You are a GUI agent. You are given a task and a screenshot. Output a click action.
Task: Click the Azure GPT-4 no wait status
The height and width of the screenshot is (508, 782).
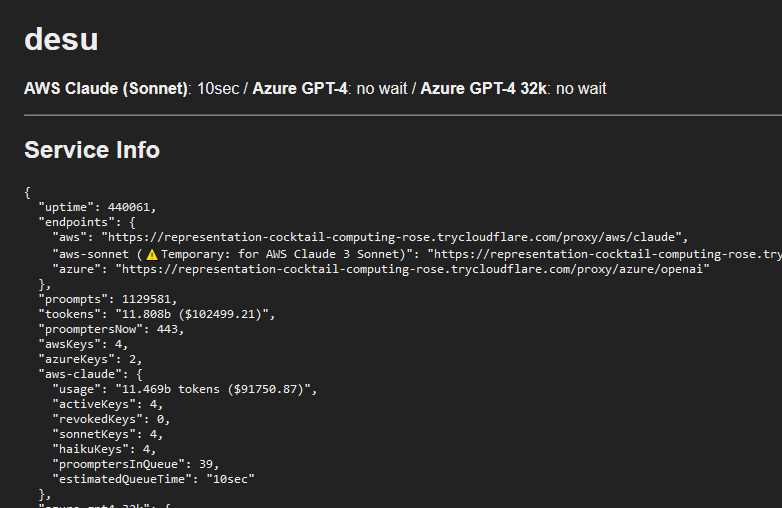tap(382, 89)
